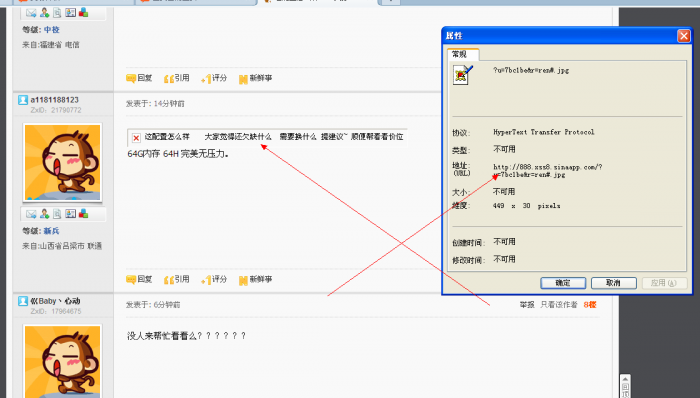Select the text 64G内存 64H 完美无压力。

178,154
